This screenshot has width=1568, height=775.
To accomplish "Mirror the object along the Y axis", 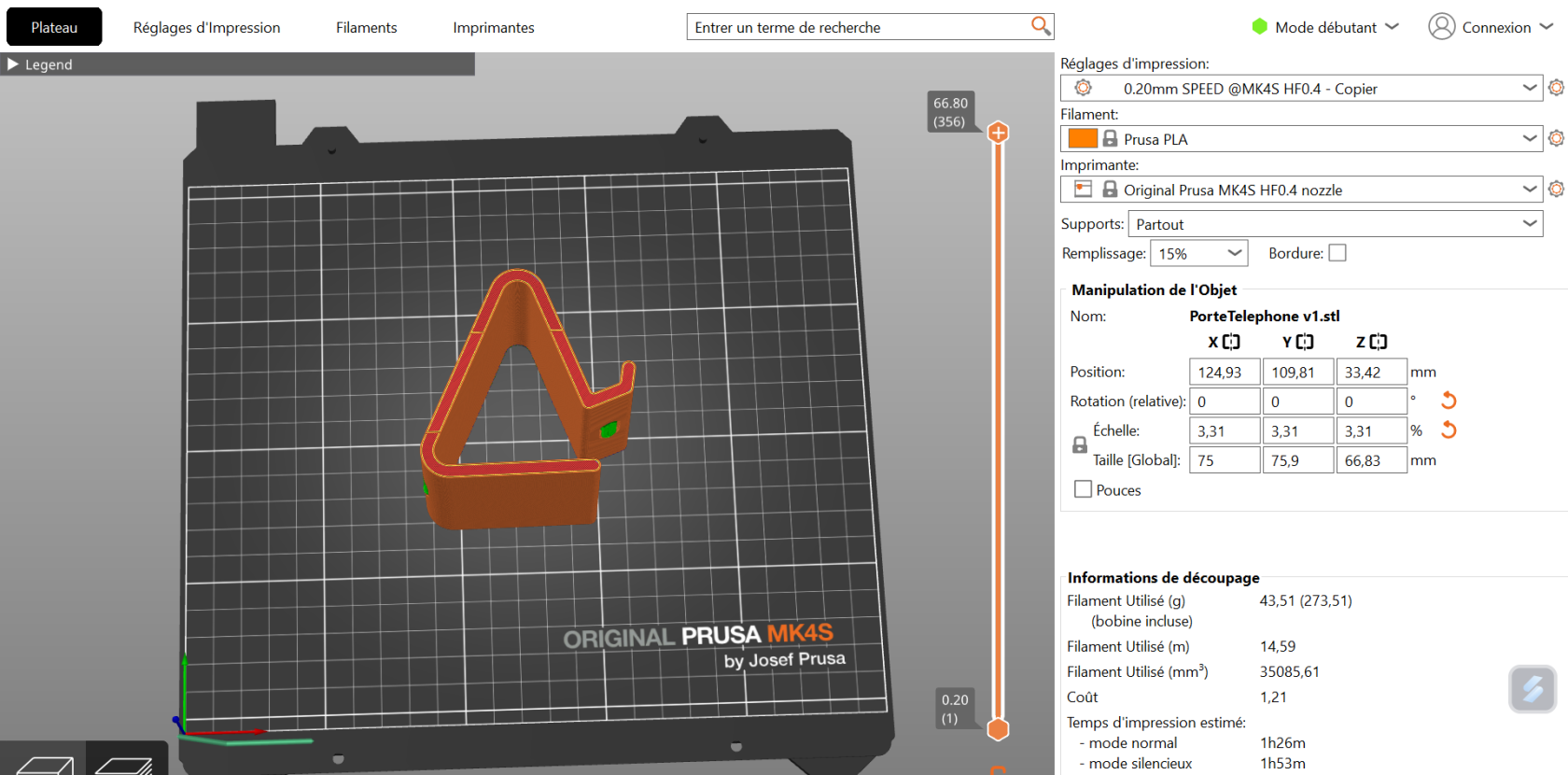I will 1305,342.
